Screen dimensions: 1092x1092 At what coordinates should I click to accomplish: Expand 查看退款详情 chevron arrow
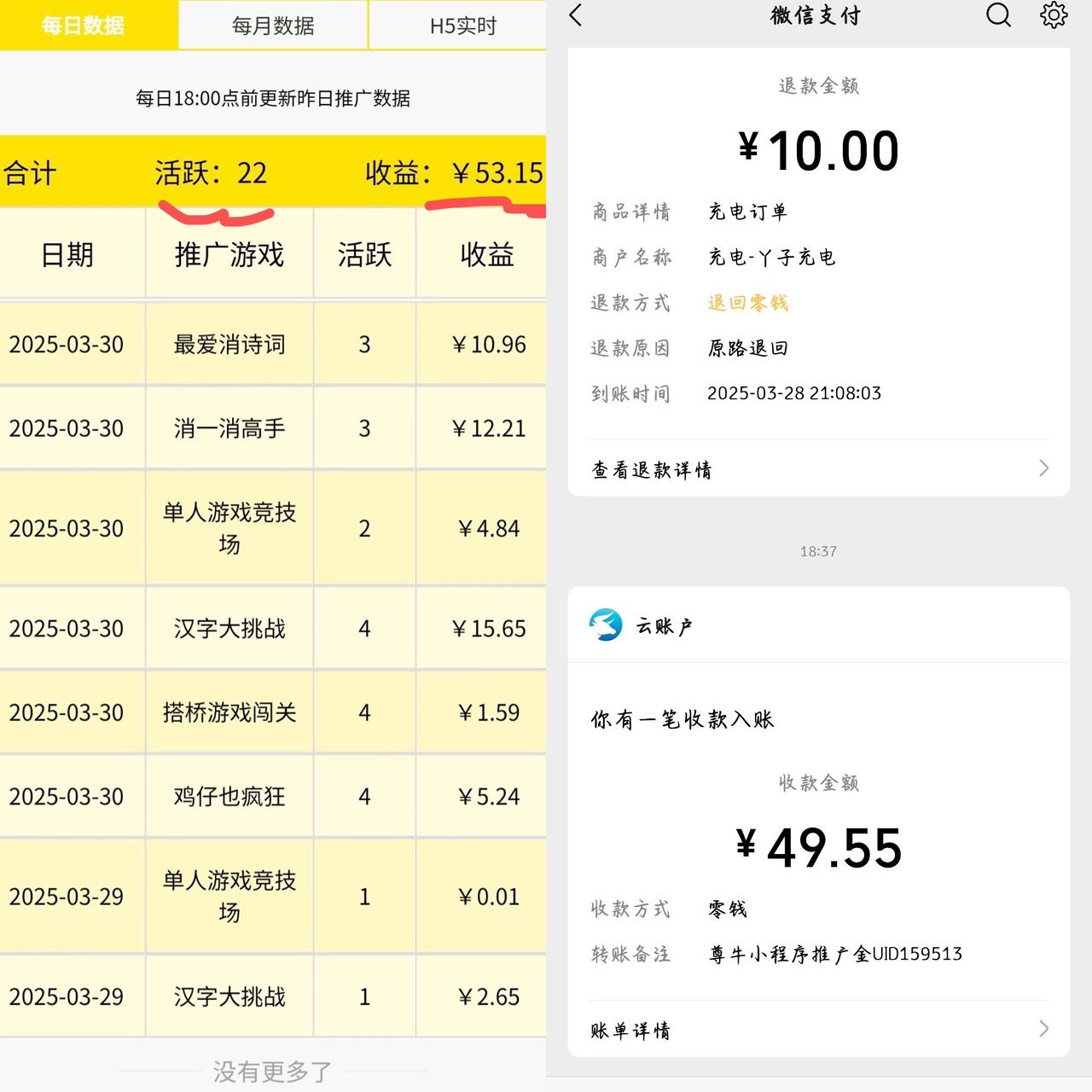coord(1043,468)
